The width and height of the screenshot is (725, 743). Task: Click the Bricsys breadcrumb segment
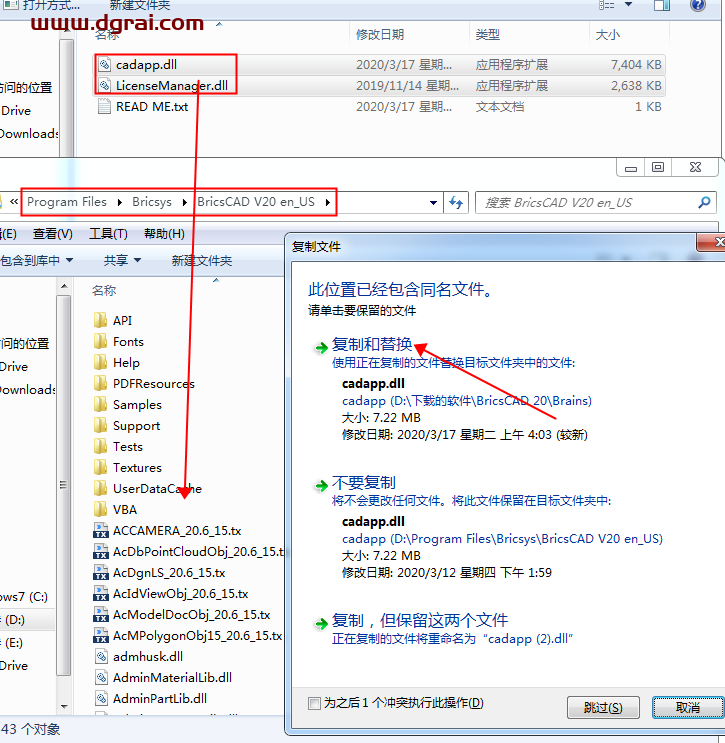152,202
